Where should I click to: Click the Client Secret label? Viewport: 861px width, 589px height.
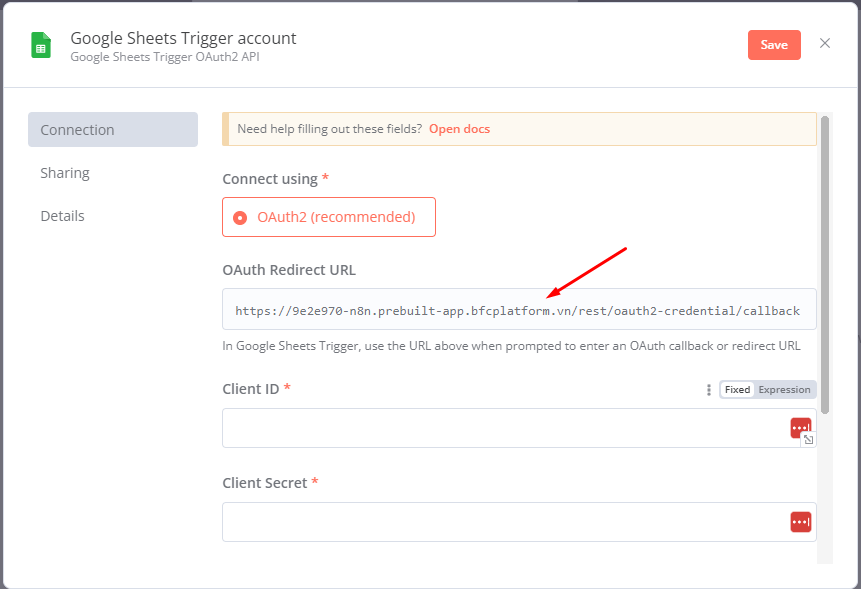[265, 483]
